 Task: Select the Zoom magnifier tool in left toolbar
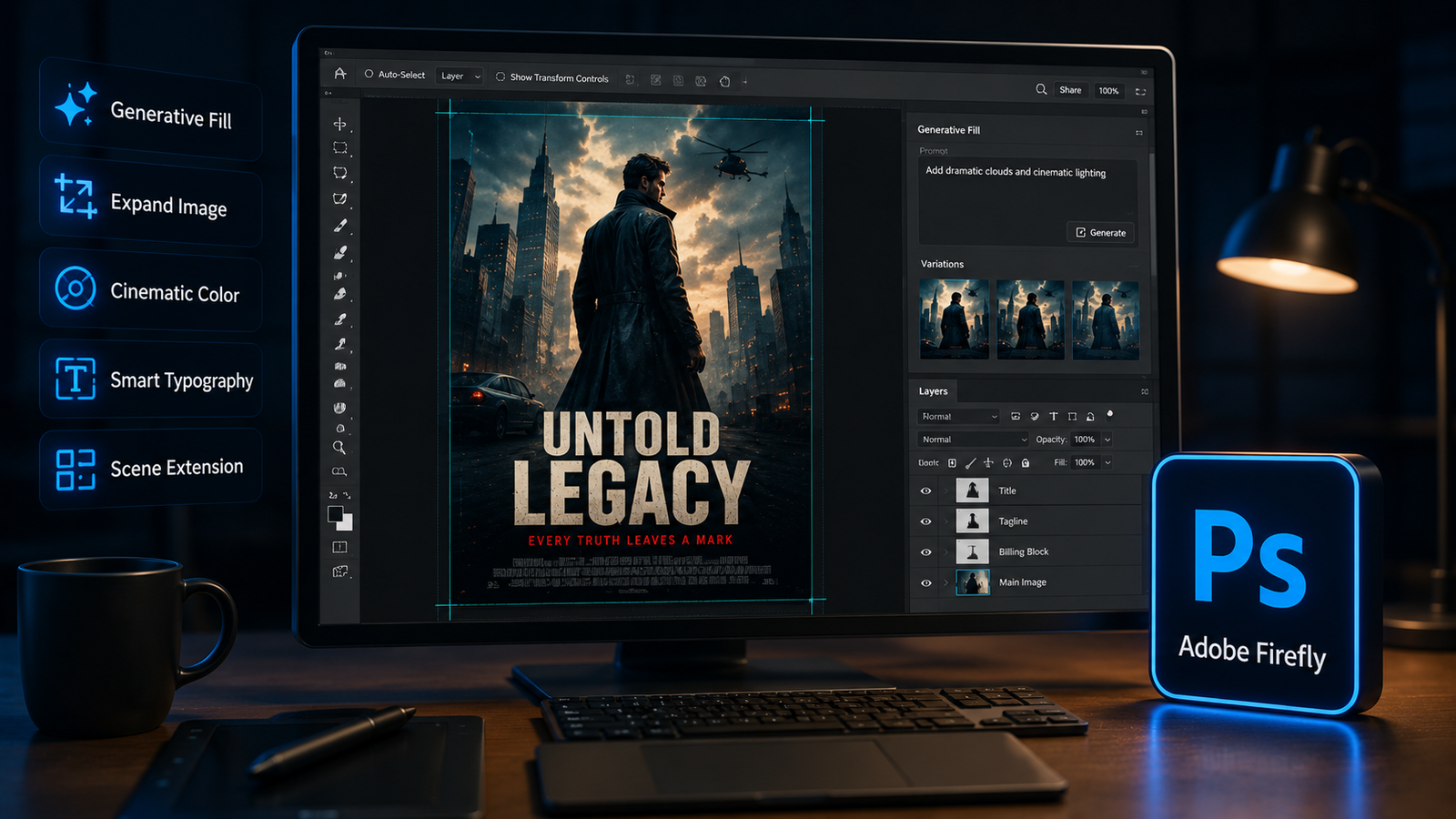coord(339,448)
